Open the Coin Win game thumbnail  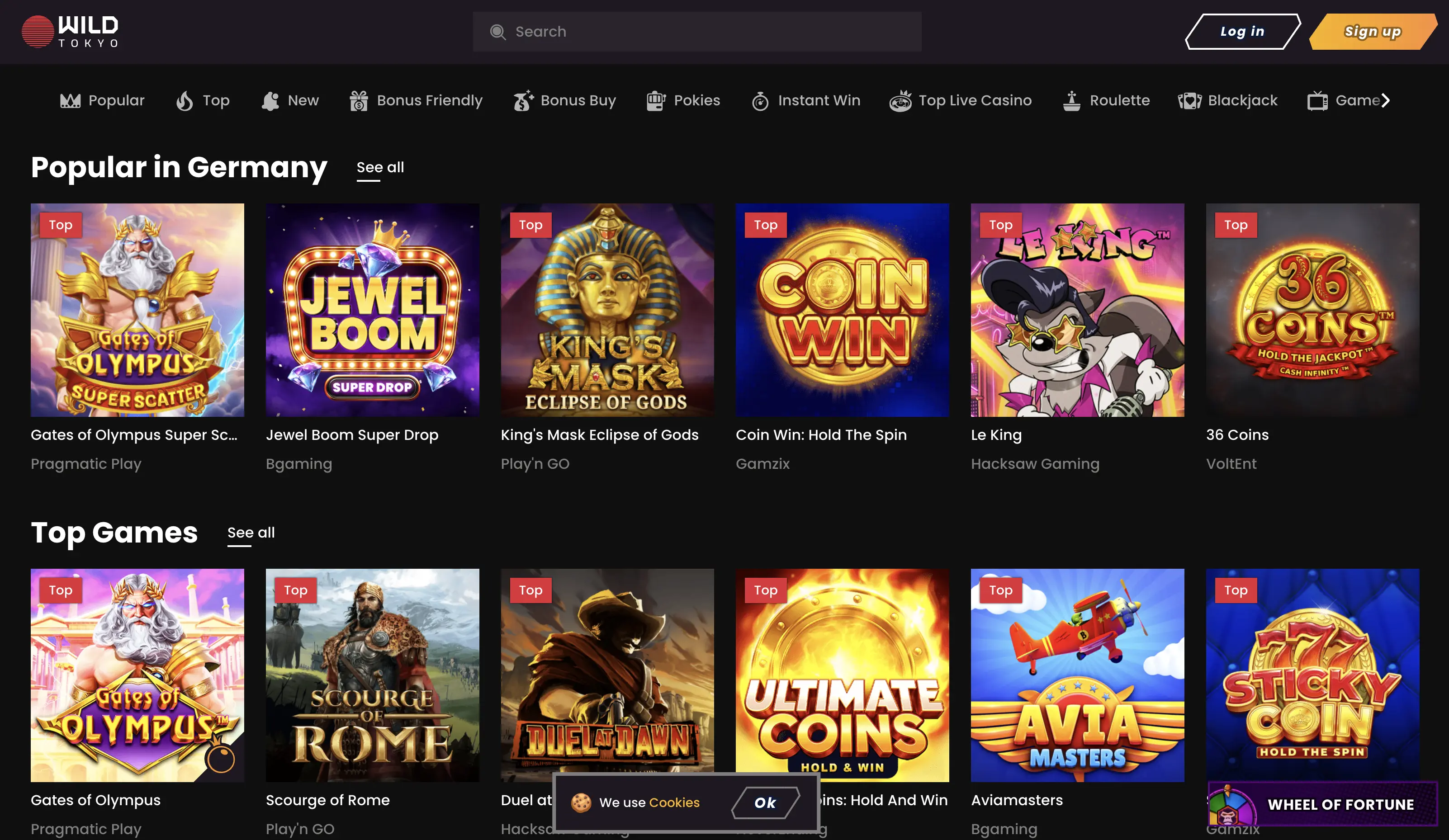[843, 310]
